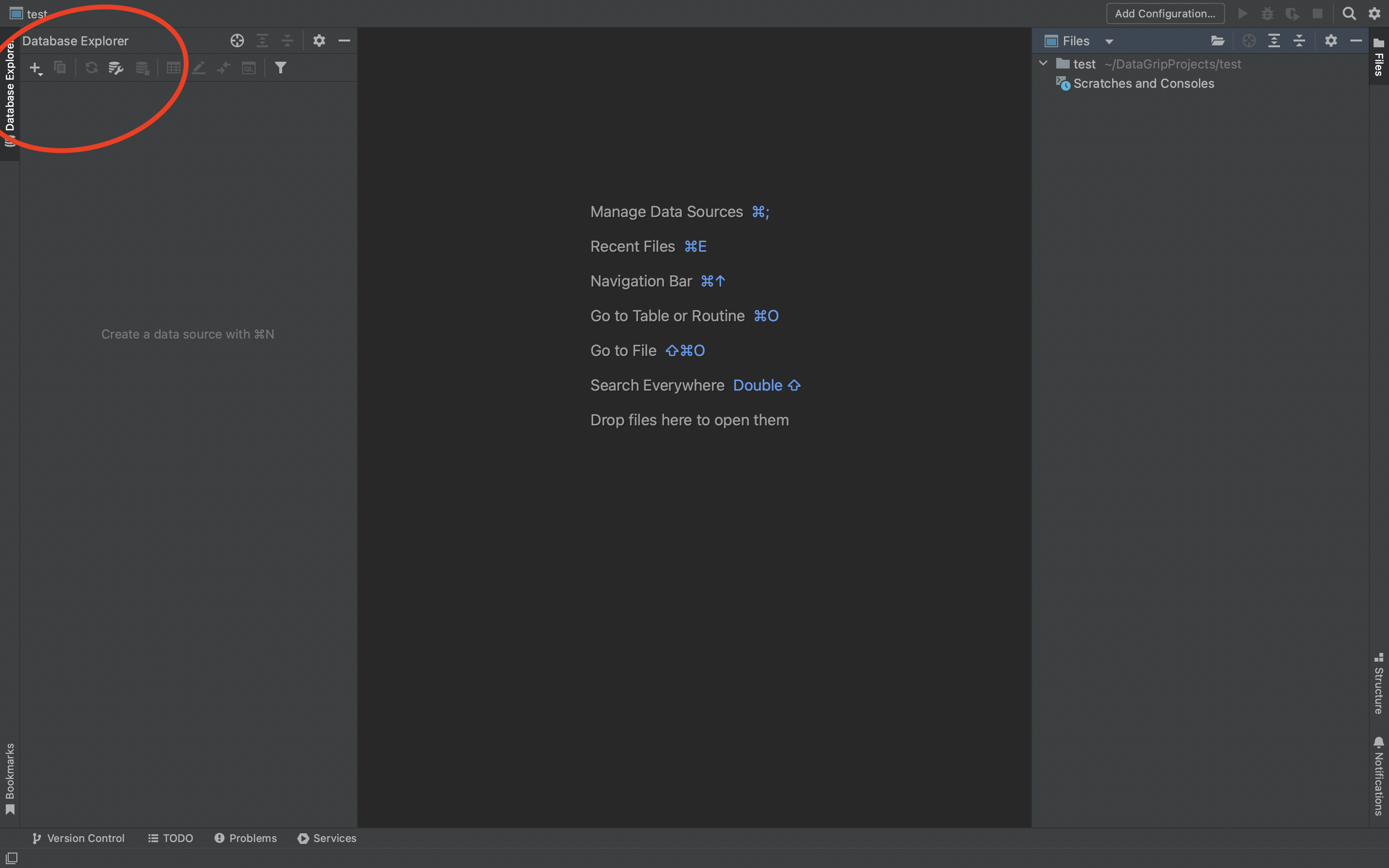This screenshot has height=868, width=1389.
Task: Open the Jump to Query Console icon
Action: 248,67
